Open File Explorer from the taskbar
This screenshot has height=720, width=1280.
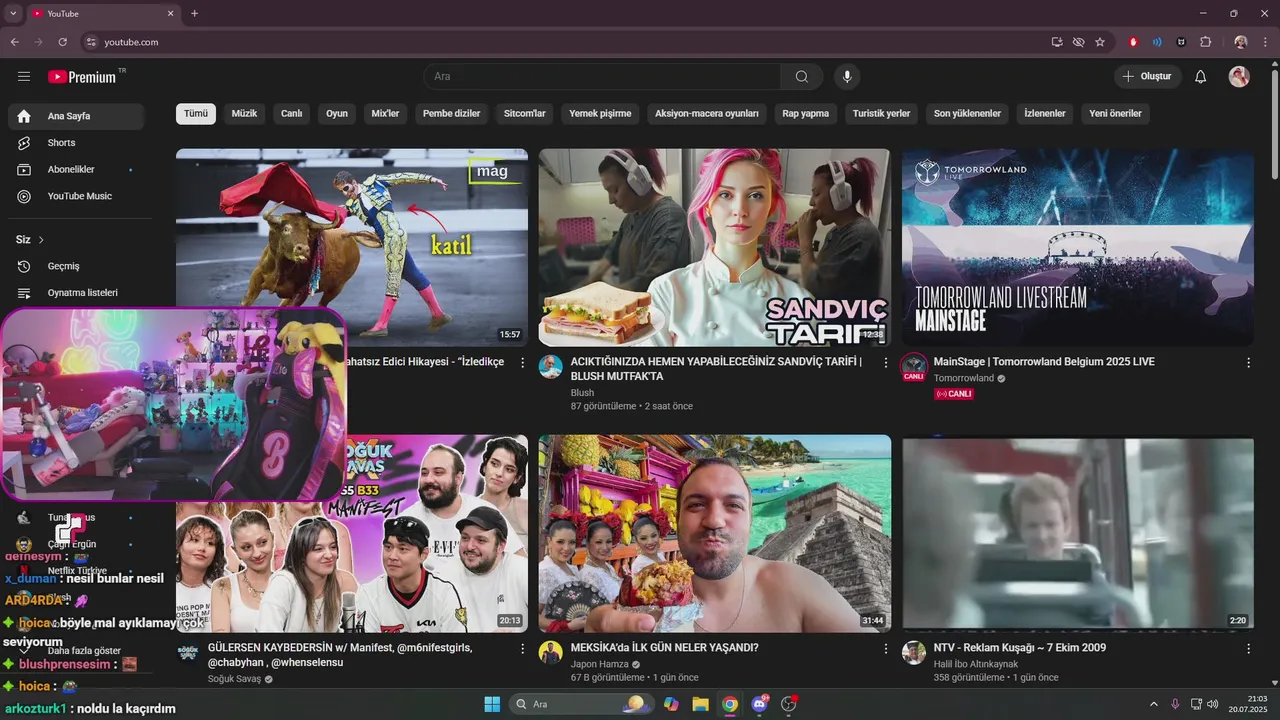(x=700, y=704)
